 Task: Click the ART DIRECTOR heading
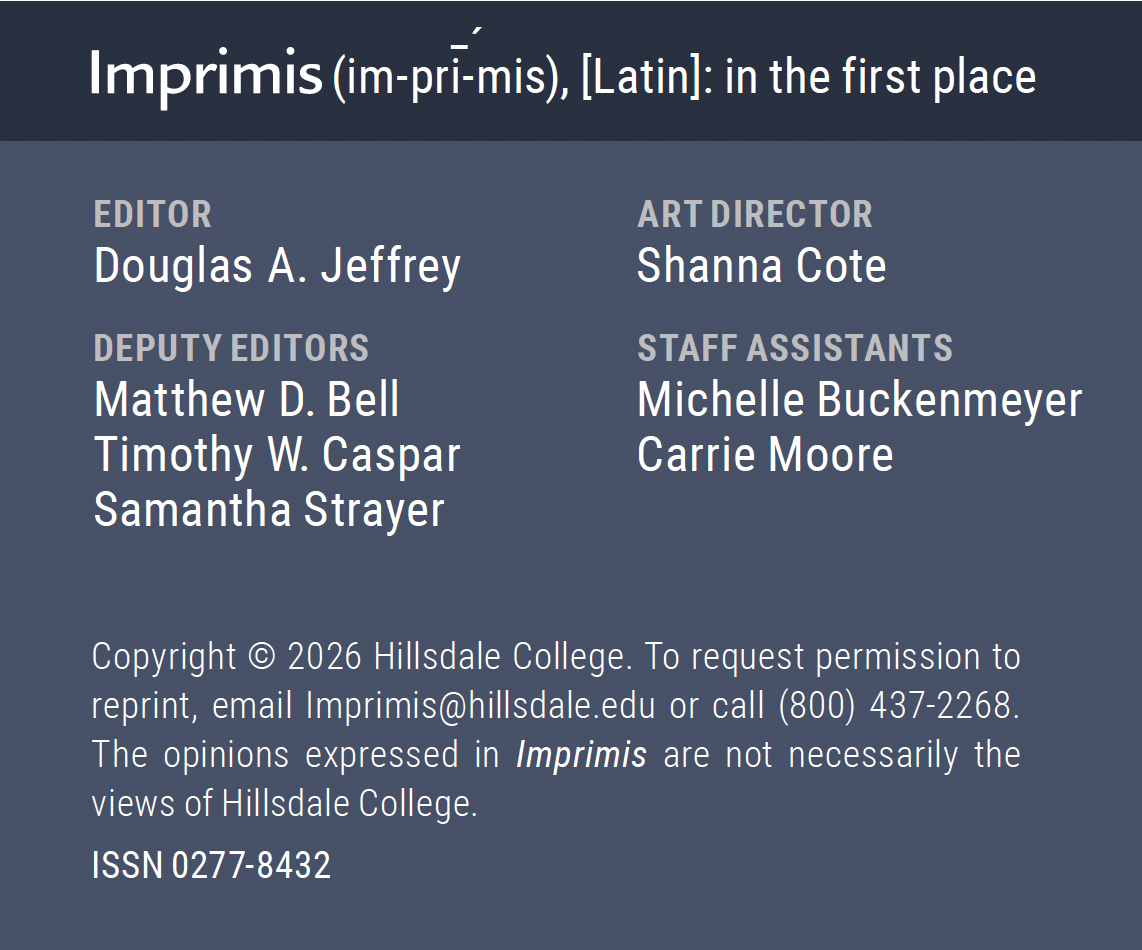pyautogui.click(x=755, y=214)
